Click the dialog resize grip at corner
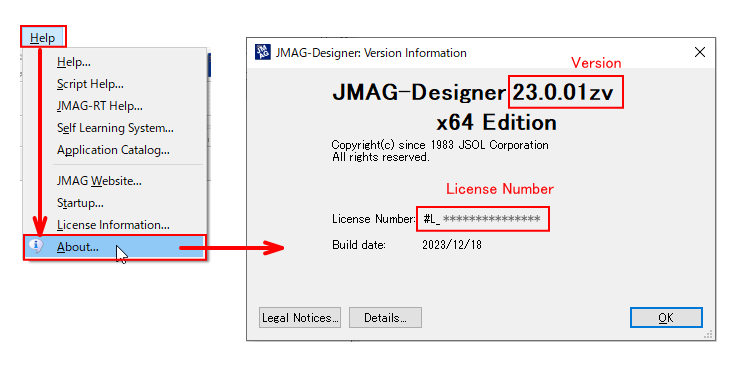 (x=709, y=334)
